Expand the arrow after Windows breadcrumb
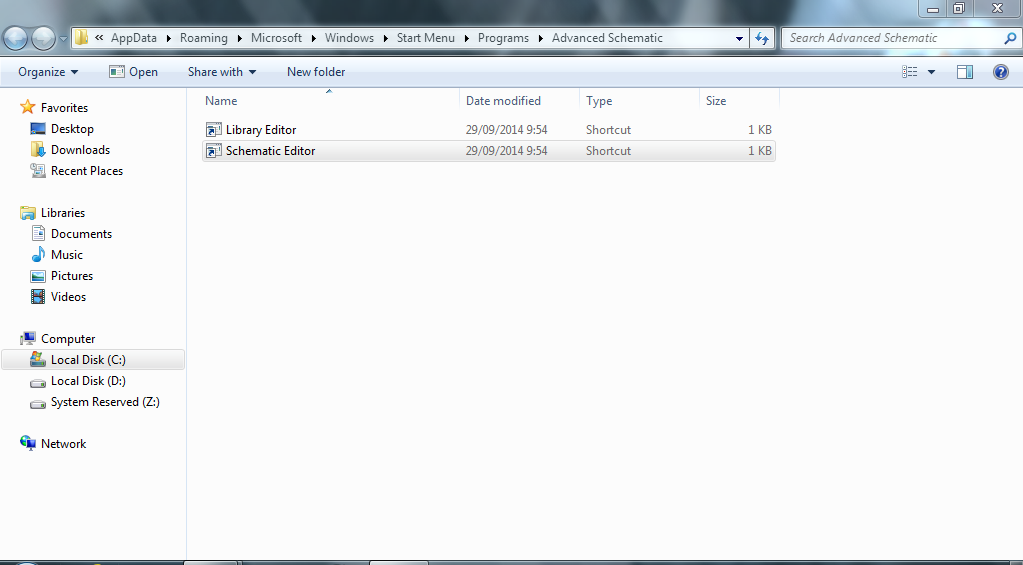Image resolution: width=1023 pixels, height=565 pixels. coord(385,38)
